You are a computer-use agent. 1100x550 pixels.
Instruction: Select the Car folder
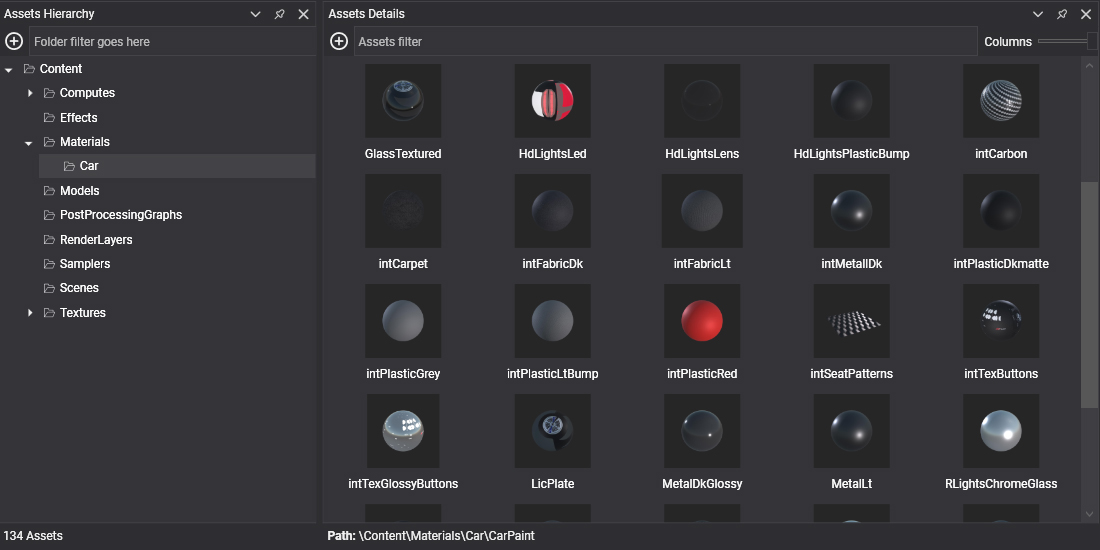coord(89,166)
